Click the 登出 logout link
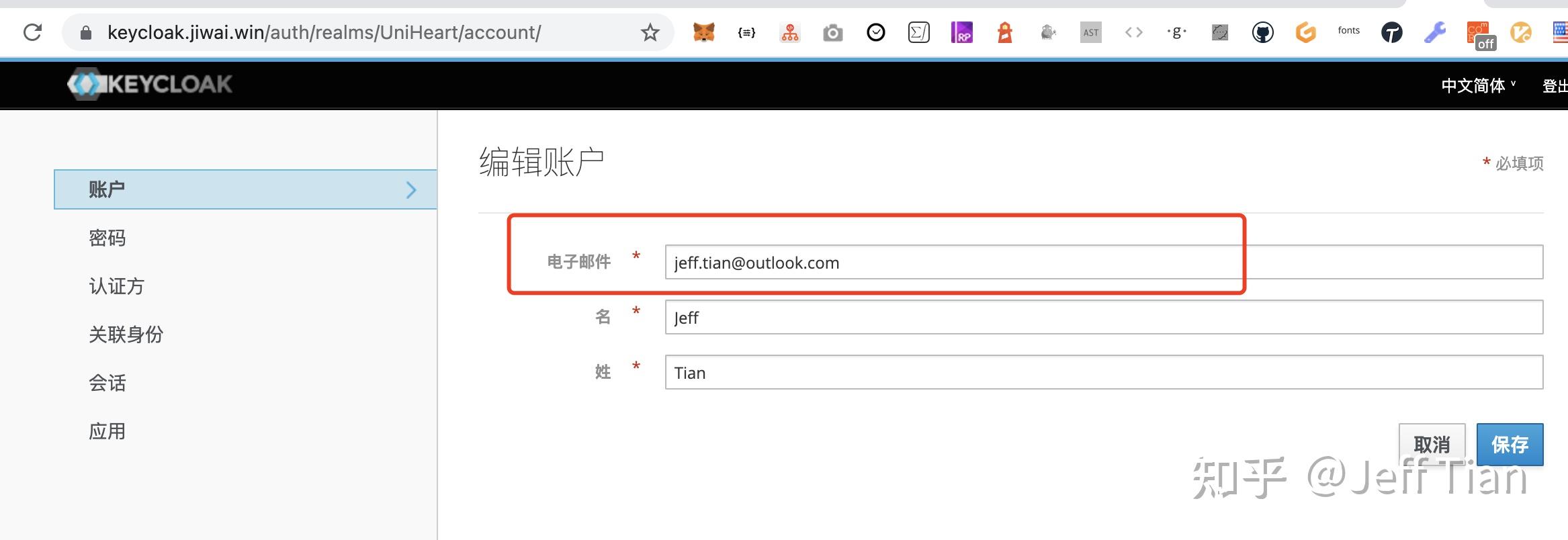 (1555, 86)
